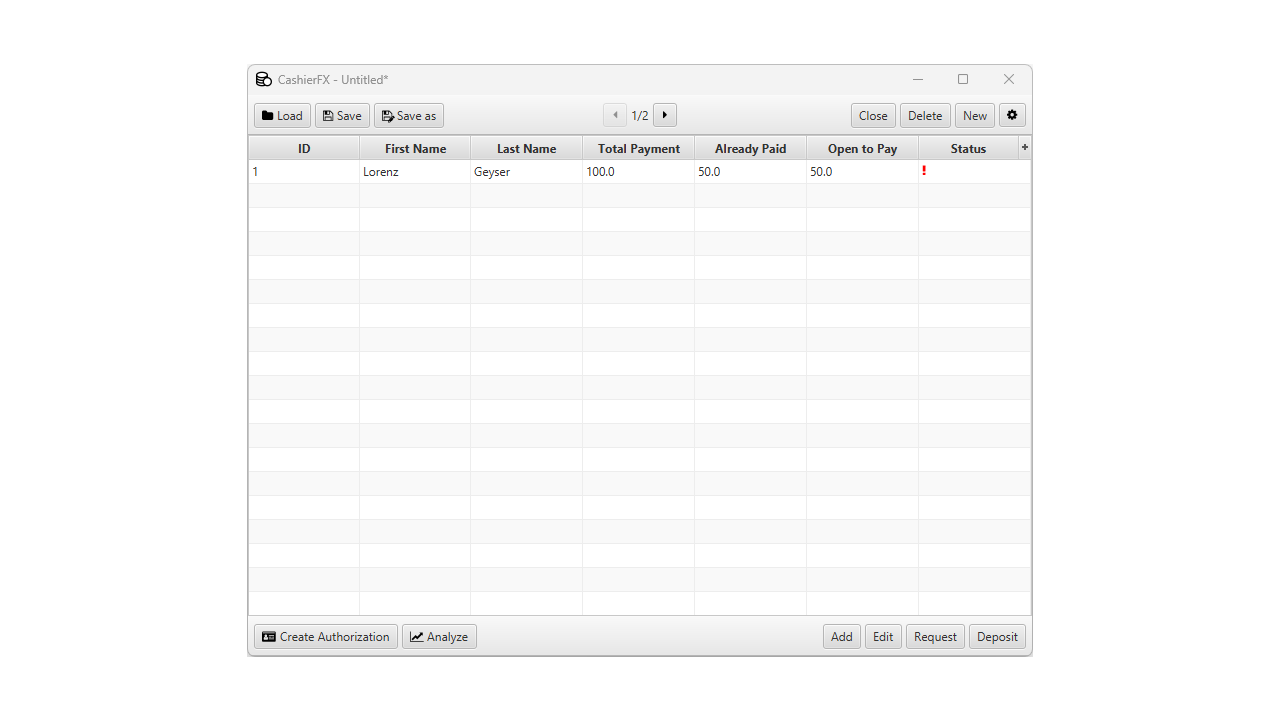This screenshot has height=720, width=1280.
Task: Click the red exclamation status icon
Action: pos(924,171)
